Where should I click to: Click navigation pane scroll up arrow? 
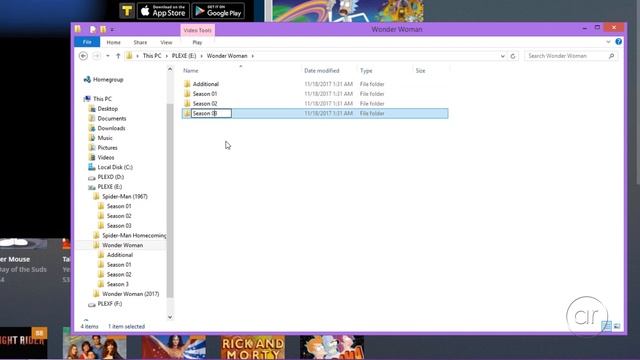170,69
